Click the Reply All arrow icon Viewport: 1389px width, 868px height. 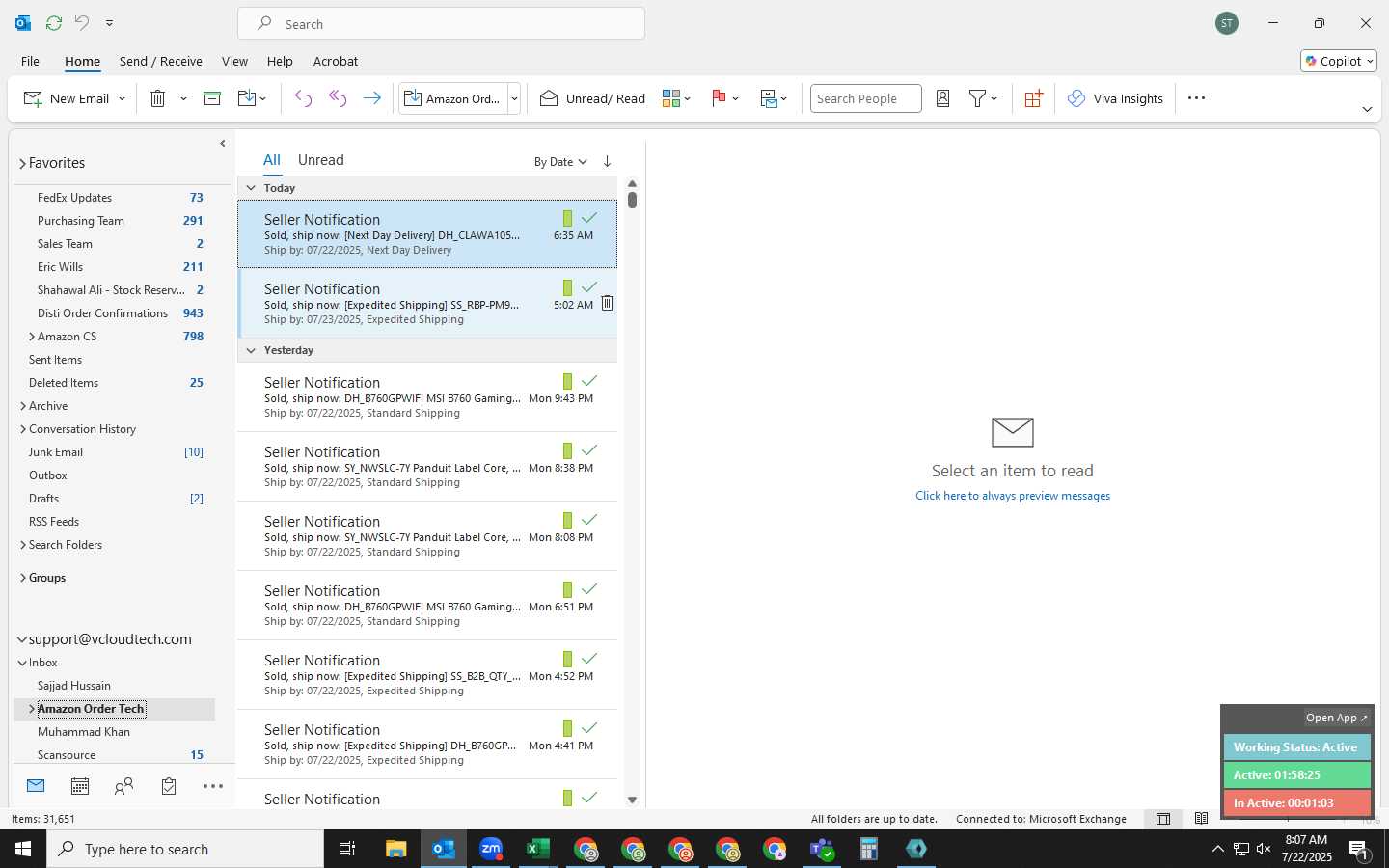point(338,98)
